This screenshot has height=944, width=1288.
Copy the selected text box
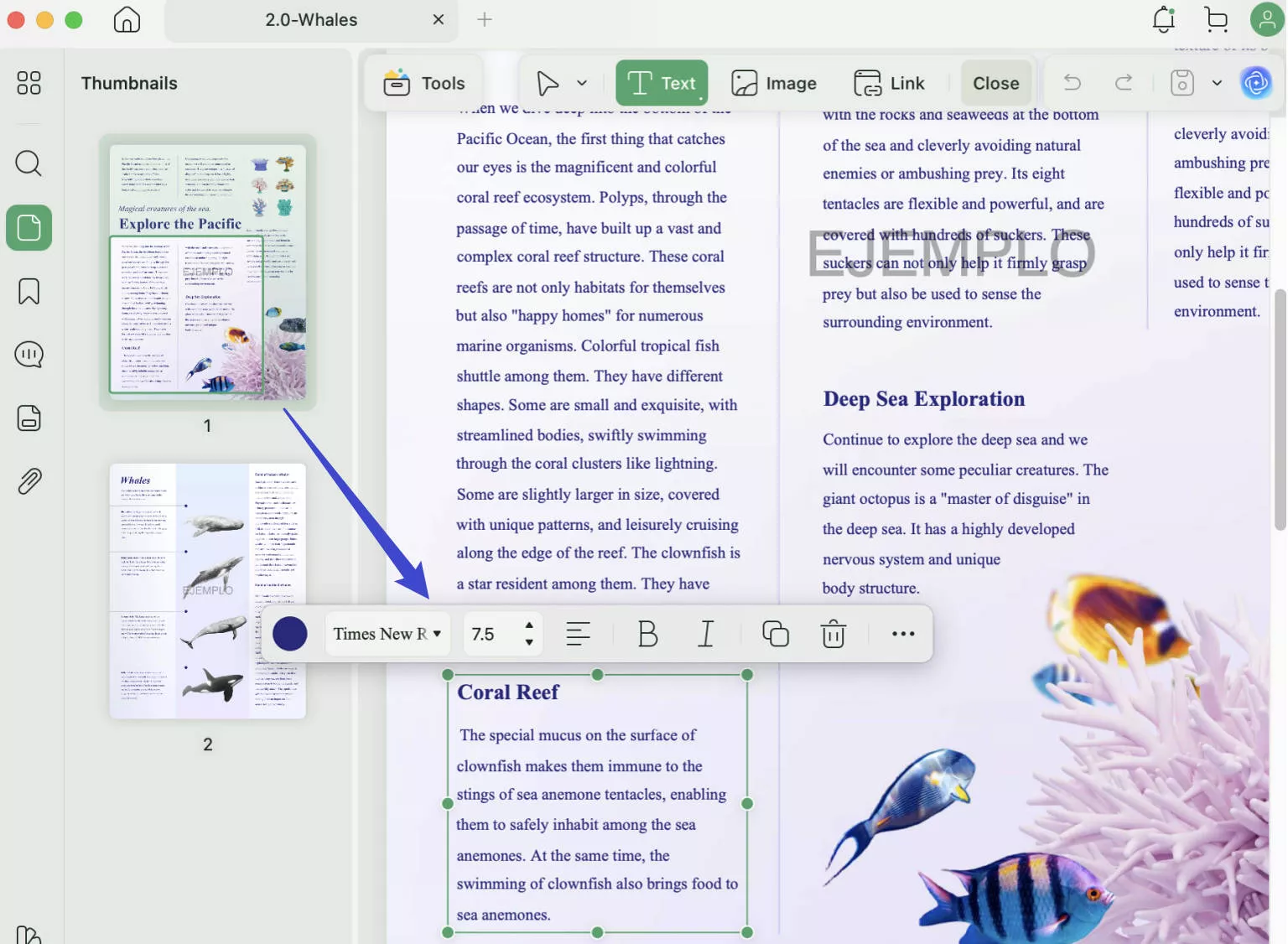775,634
